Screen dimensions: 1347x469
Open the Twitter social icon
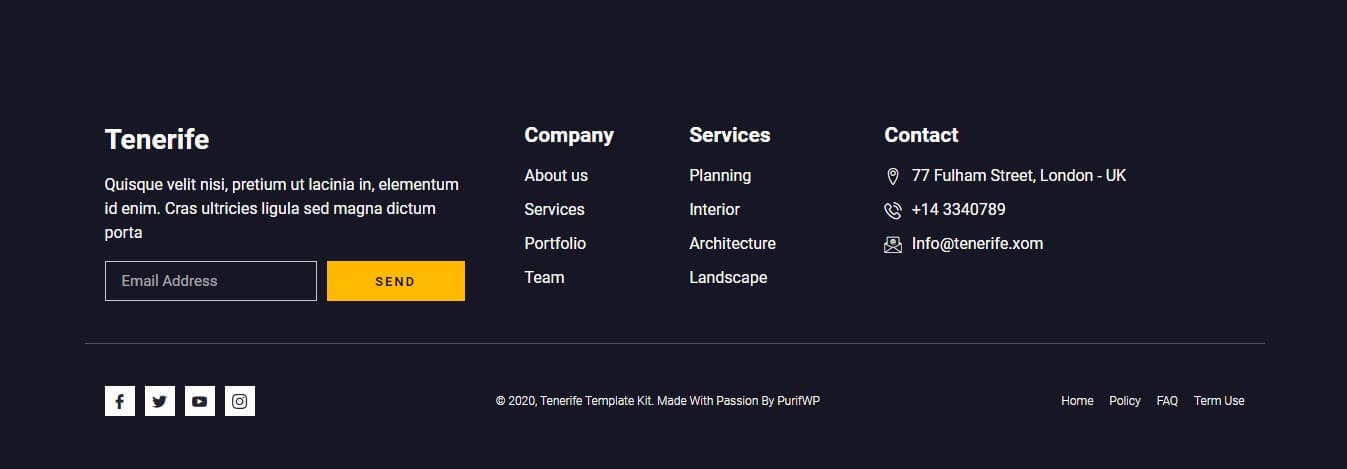[160, 401]
